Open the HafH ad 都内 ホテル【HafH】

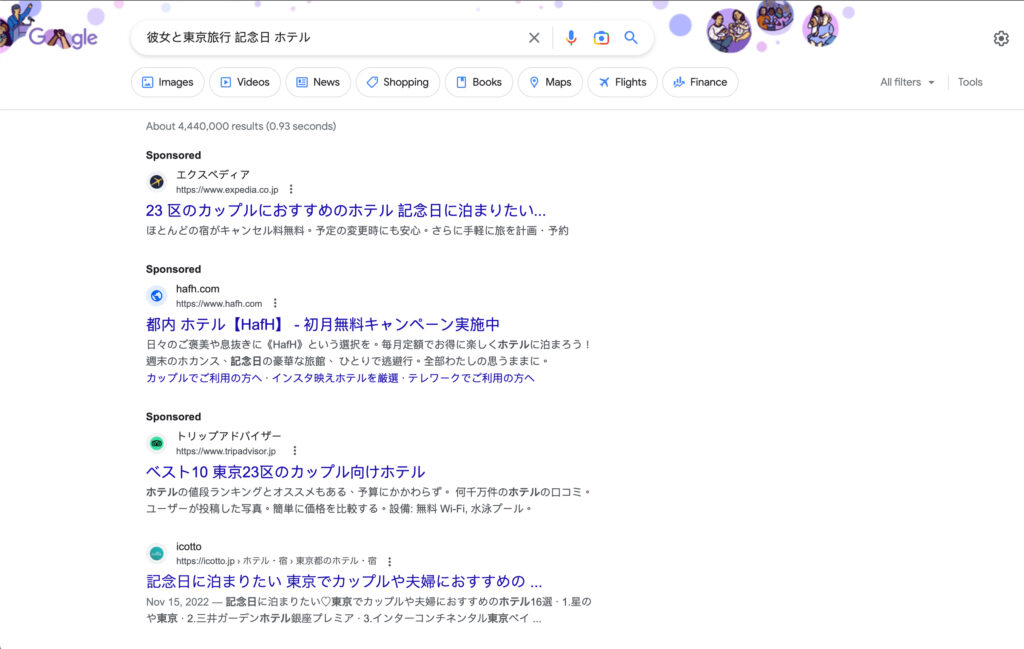tap(323, 324)
